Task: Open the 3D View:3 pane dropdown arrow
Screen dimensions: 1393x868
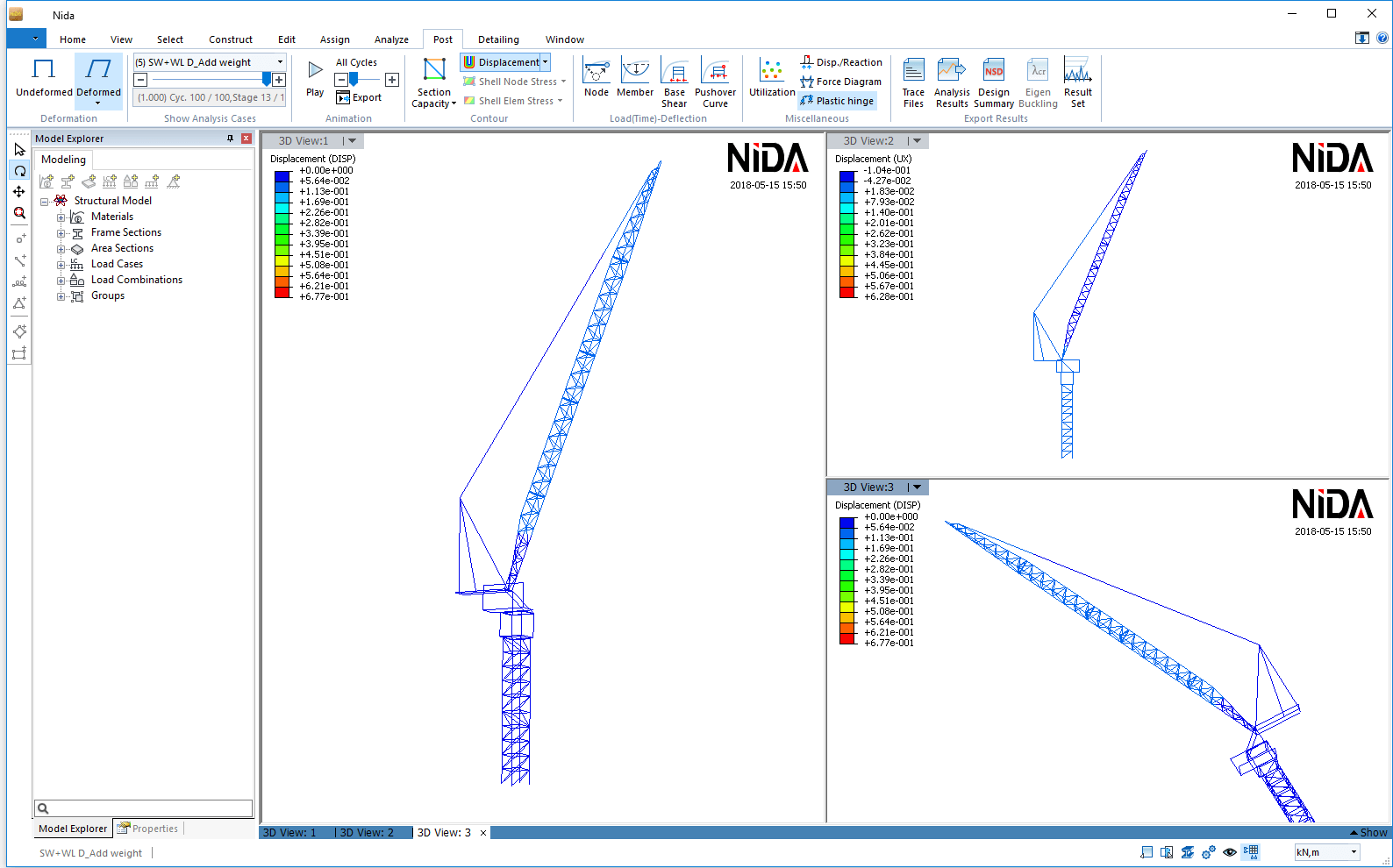Action: [917, 487]
